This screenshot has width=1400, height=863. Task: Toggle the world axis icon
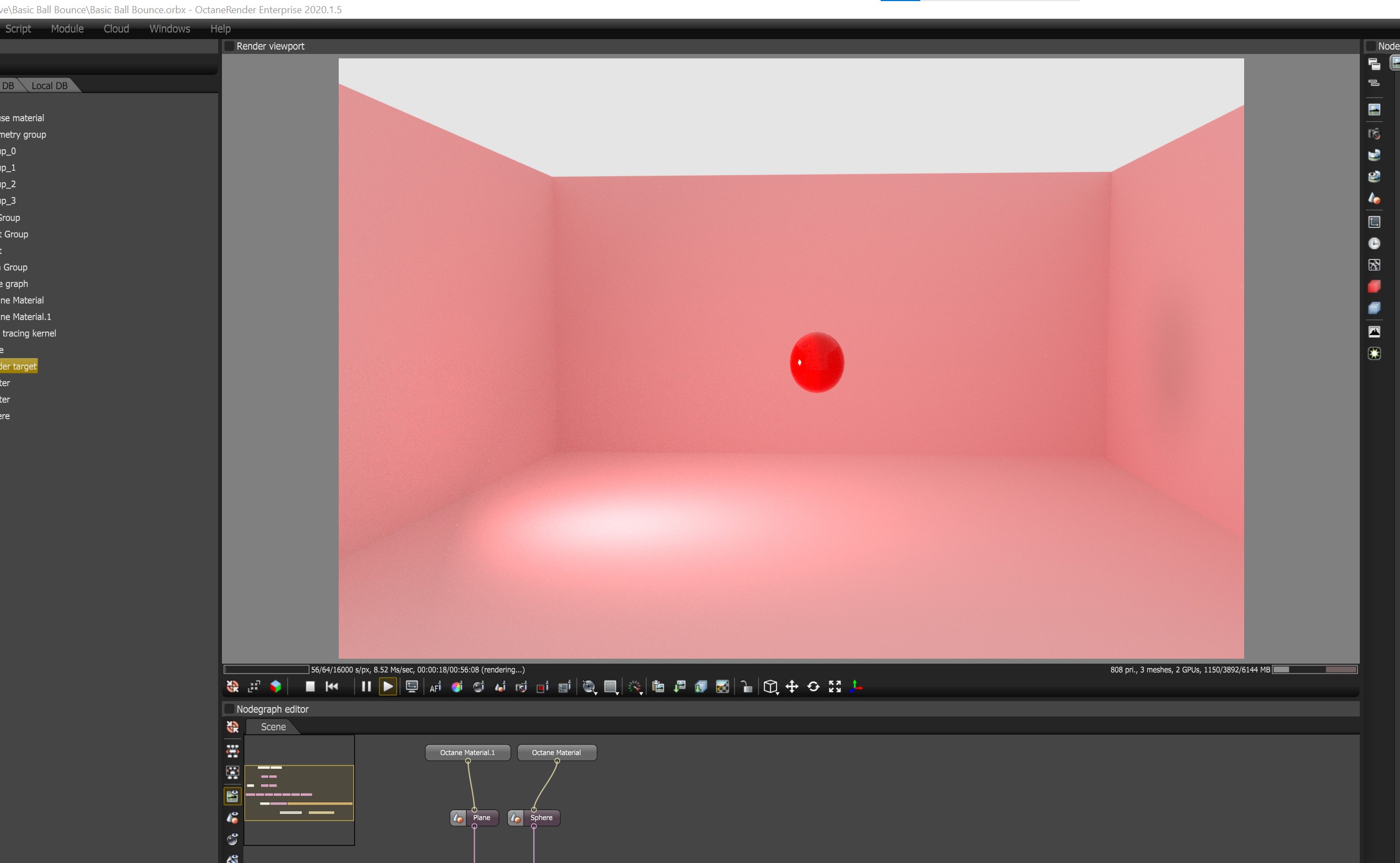[x=856, y=687]
